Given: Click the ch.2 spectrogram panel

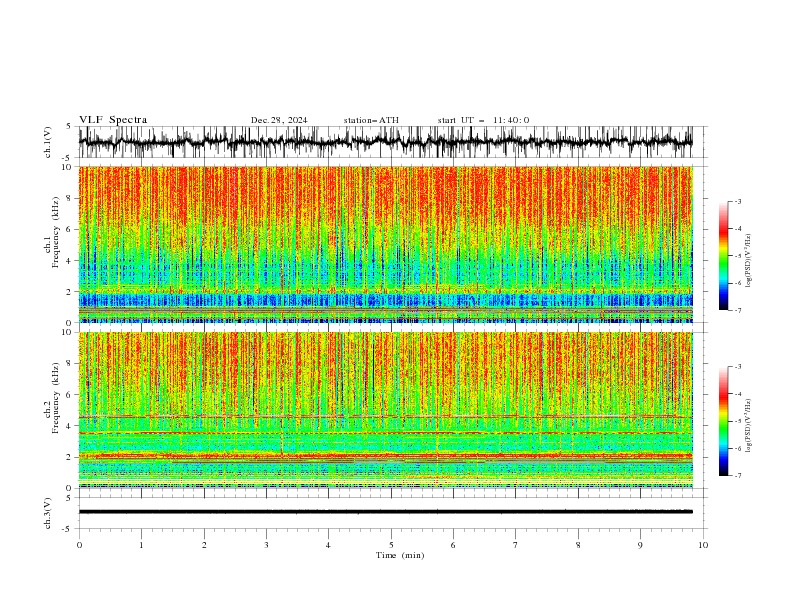Looking at the screenshot, I should 385,410.
